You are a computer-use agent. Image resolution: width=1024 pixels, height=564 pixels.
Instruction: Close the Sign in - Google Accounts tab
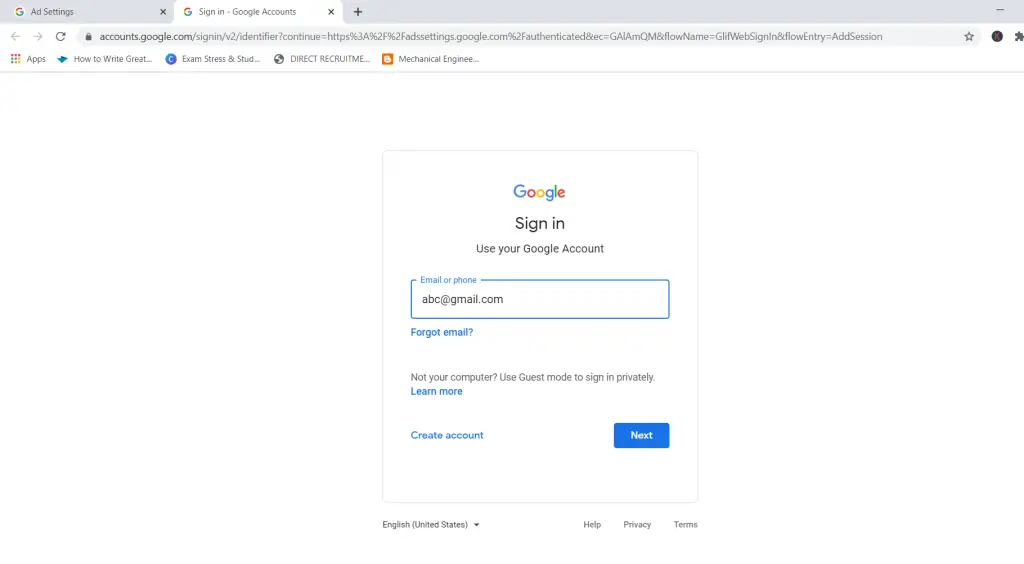tap(331, 12)
